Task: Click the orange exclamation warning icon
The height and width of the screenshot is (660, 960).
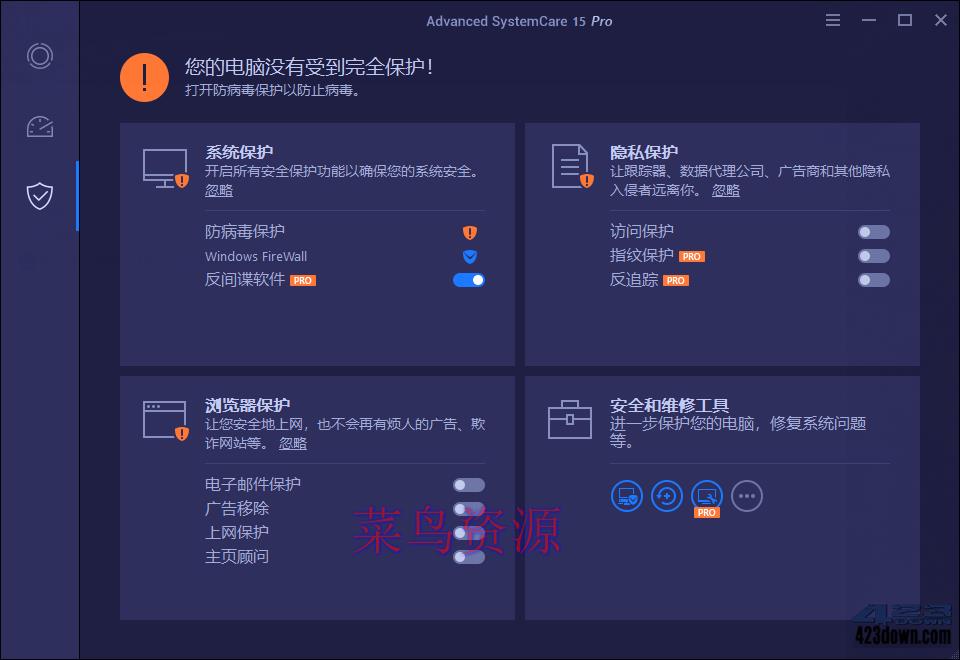Action: click(144, 77)
